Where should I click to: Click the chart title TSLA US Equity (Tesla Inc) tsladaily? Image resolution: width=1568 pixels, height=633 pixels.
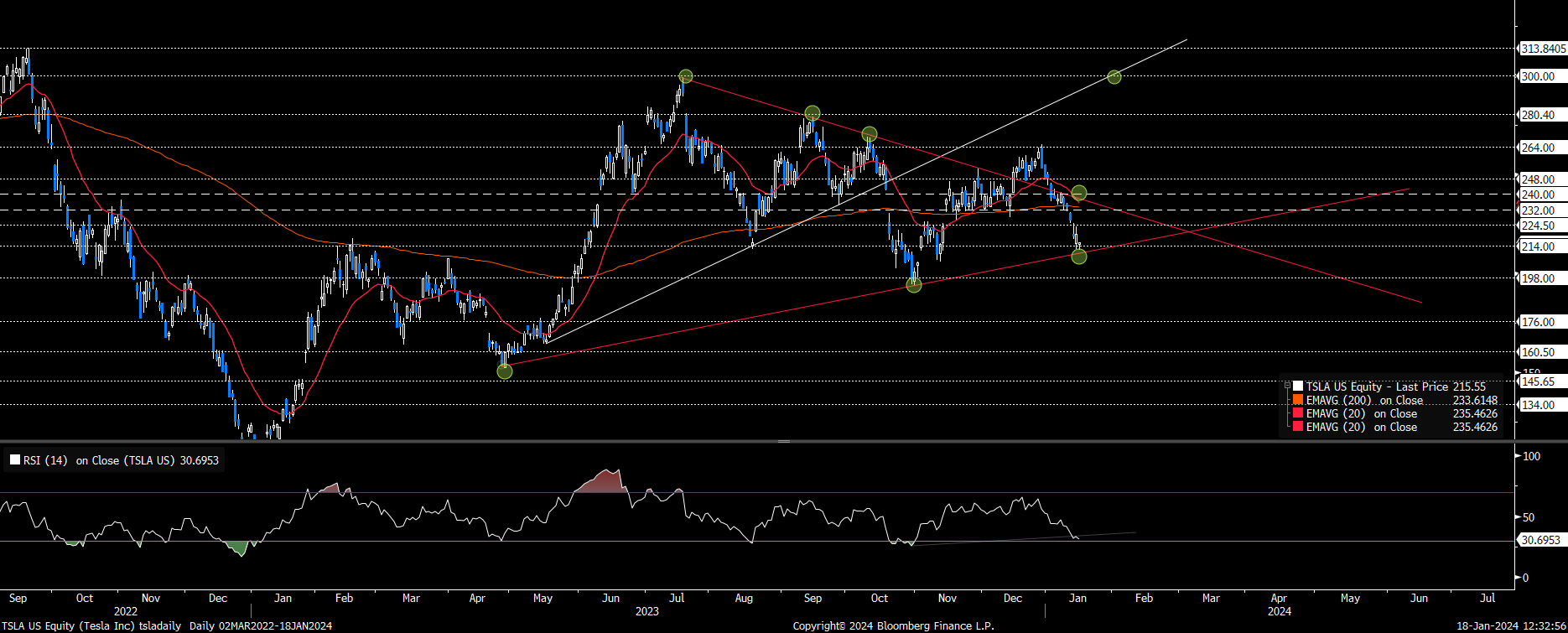pyautogui.click(x=91, y=625)
